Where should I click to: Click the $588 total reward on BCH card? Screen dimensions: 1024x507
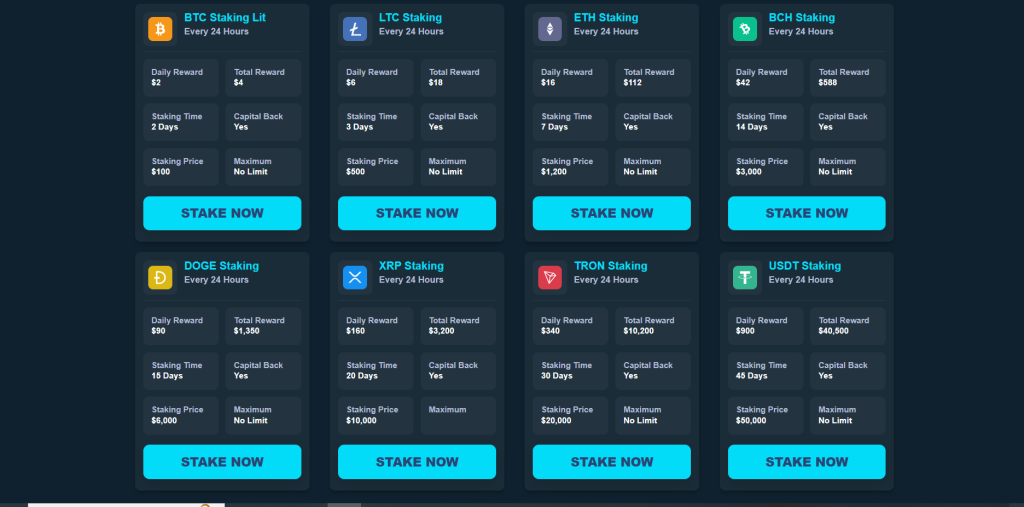(828, 83)
